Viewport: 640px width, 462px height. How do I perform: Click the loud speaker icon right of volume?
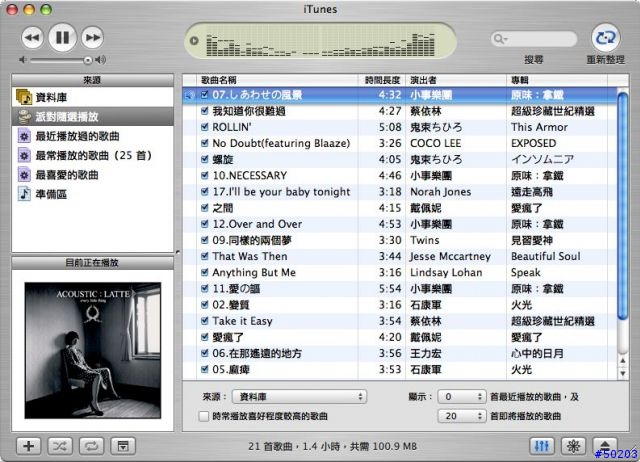[x=100, y=60]
